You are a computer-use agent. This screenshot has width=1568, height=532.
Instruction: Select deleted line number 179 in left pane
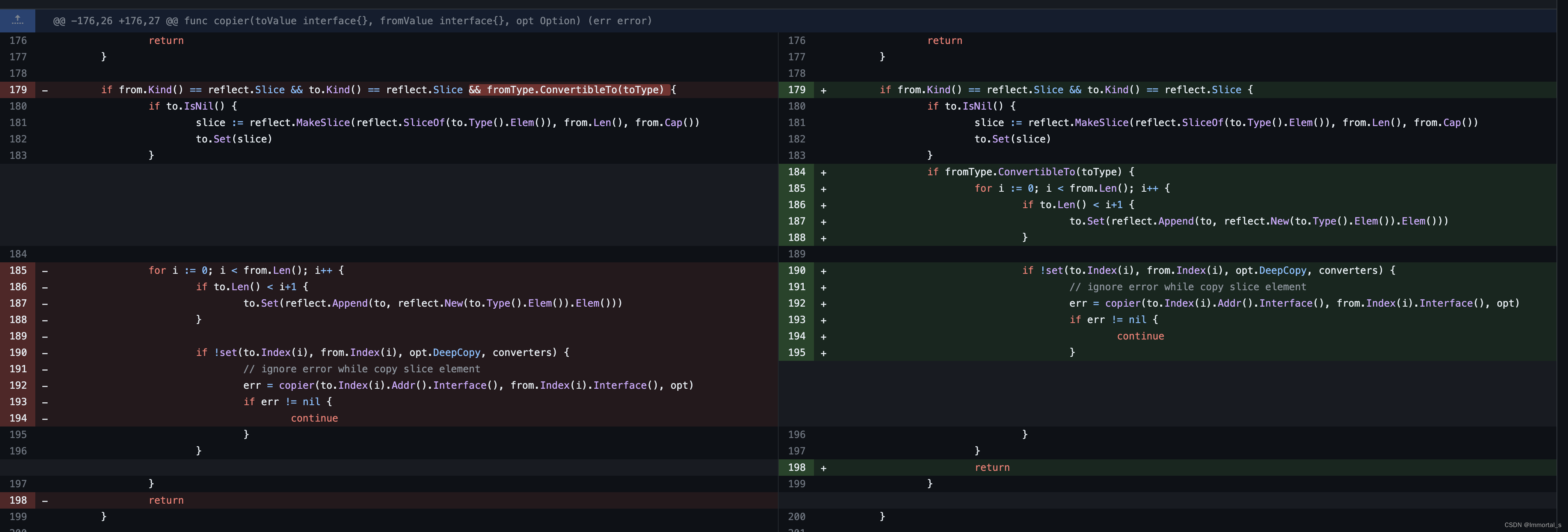tap(18, 89)
